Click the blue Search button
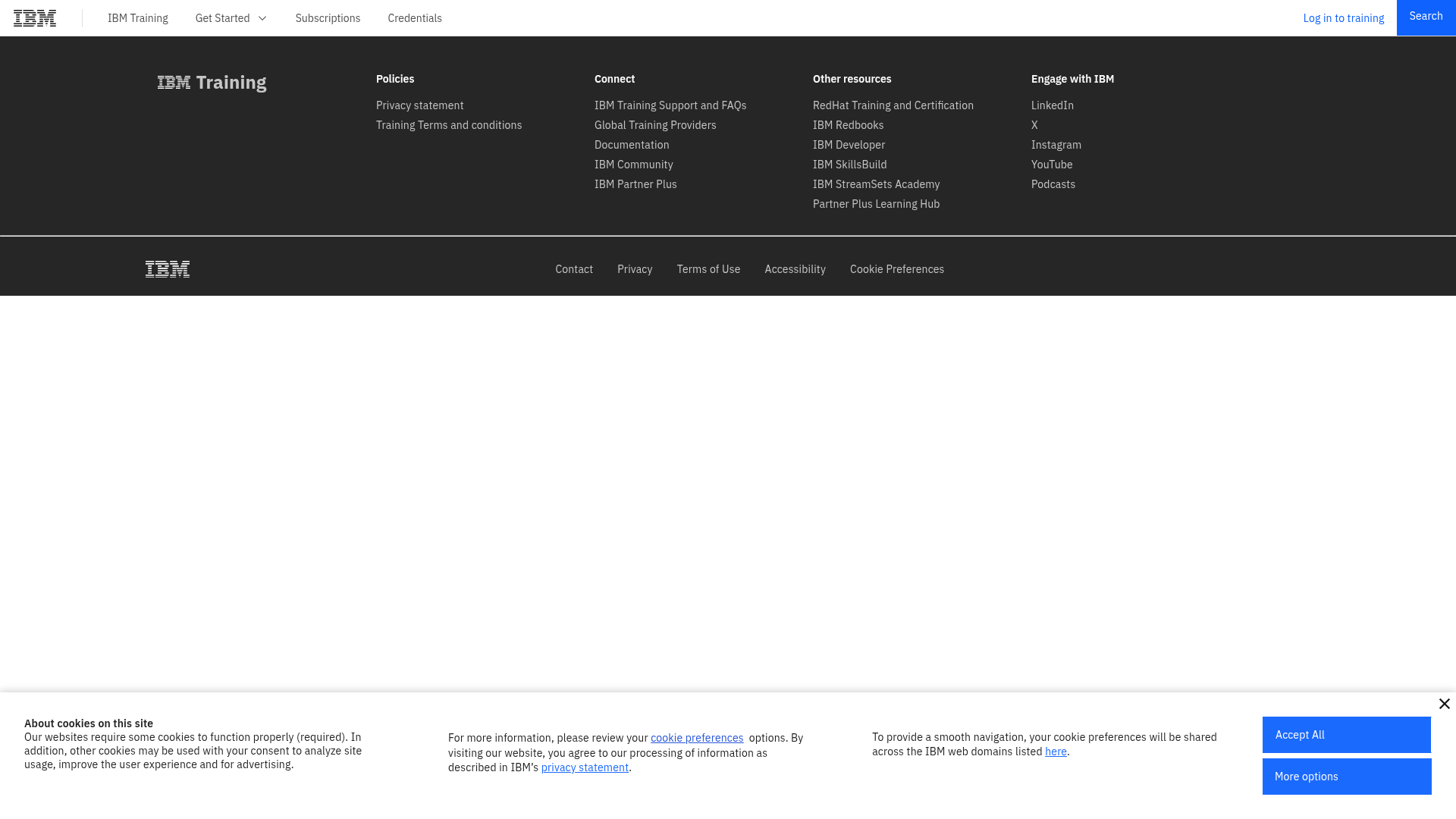This screenshot has height=819, width=1456. (x=1426, y=17)
